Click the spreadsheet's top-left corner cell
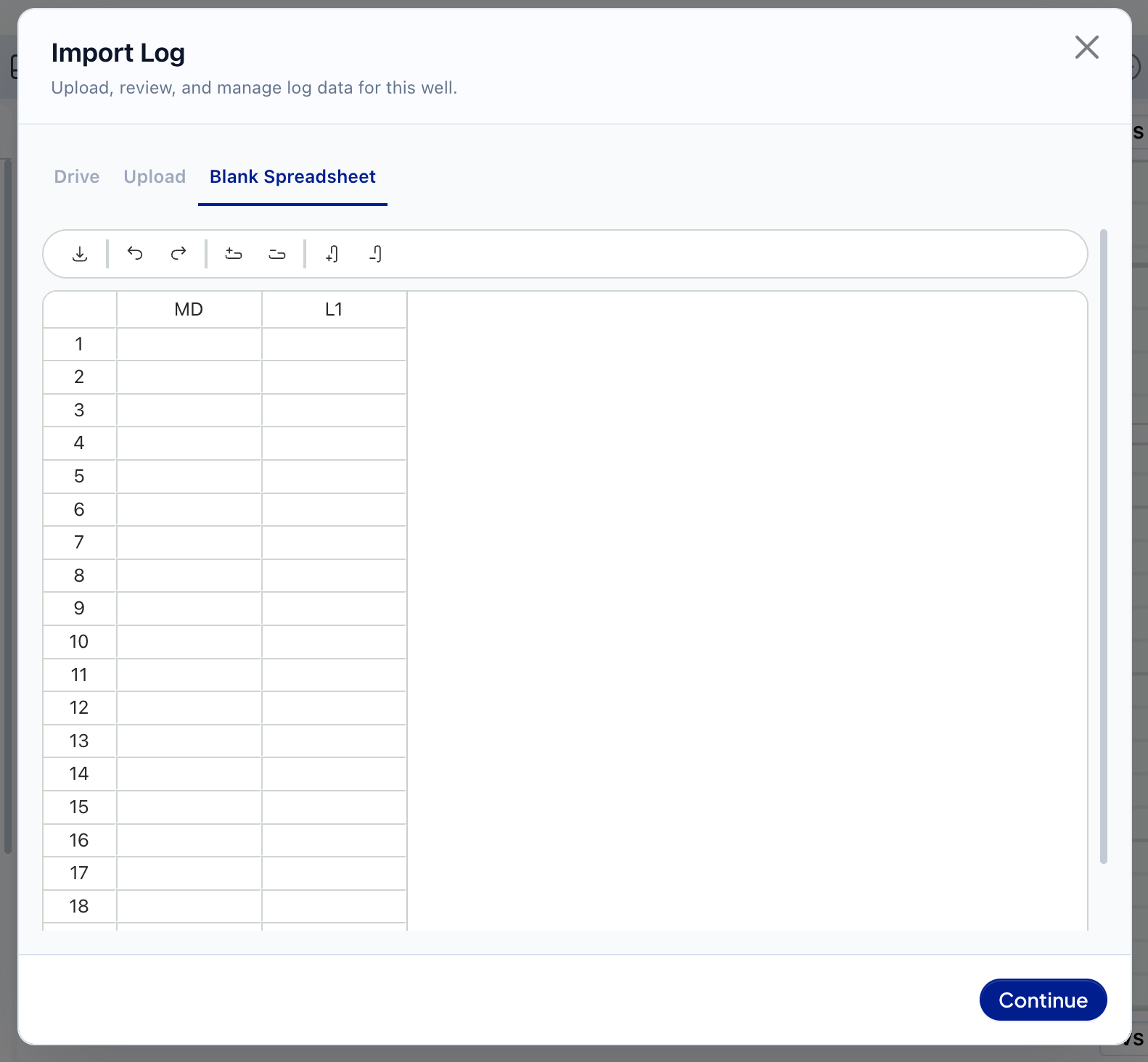The height and width of the screenshot is (1062, 1148). coord(80,310)
